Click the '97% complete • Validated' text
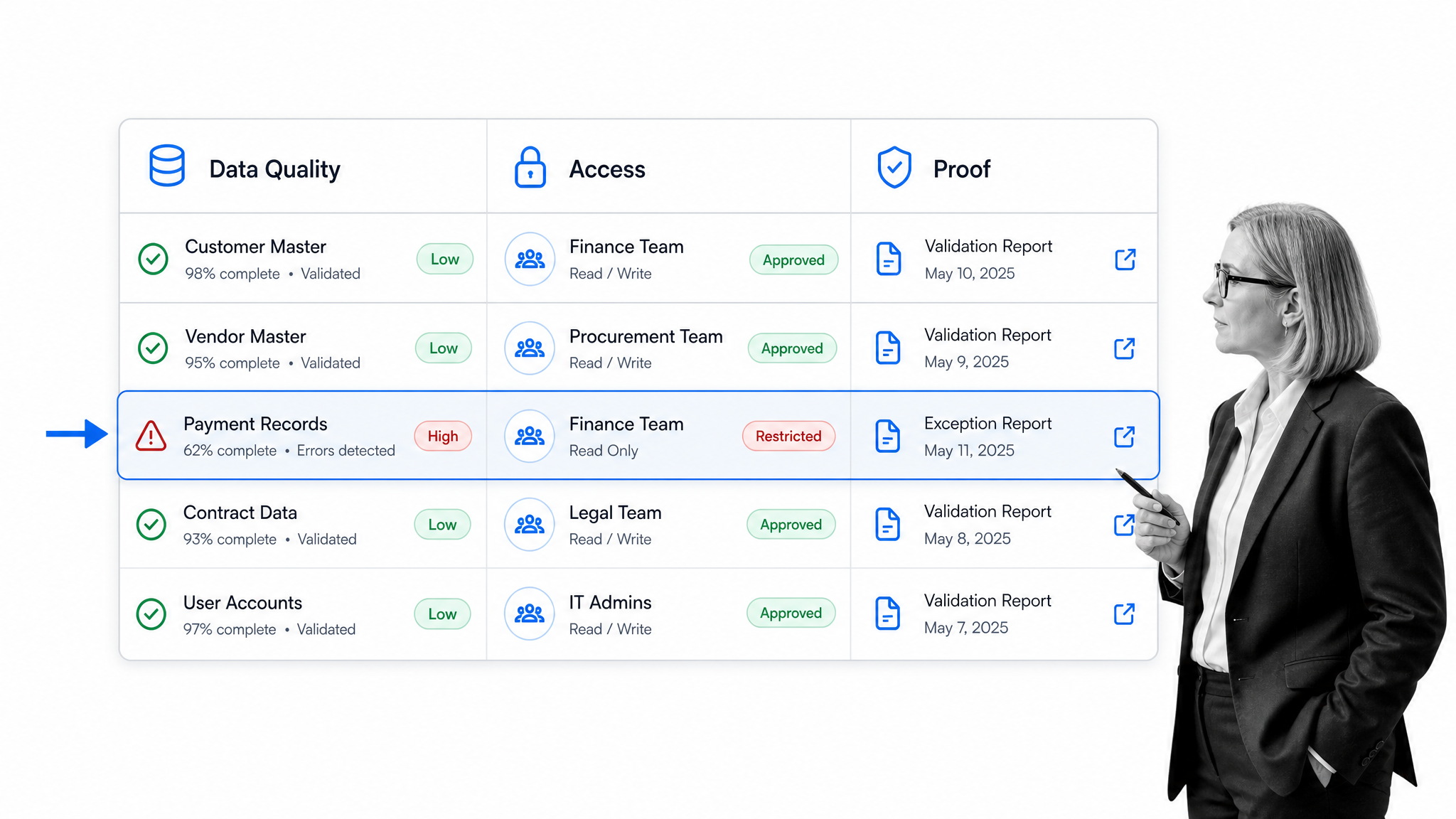Viewport: 1456px width, 819px height. pyautogui.click(x=269, y=629)
